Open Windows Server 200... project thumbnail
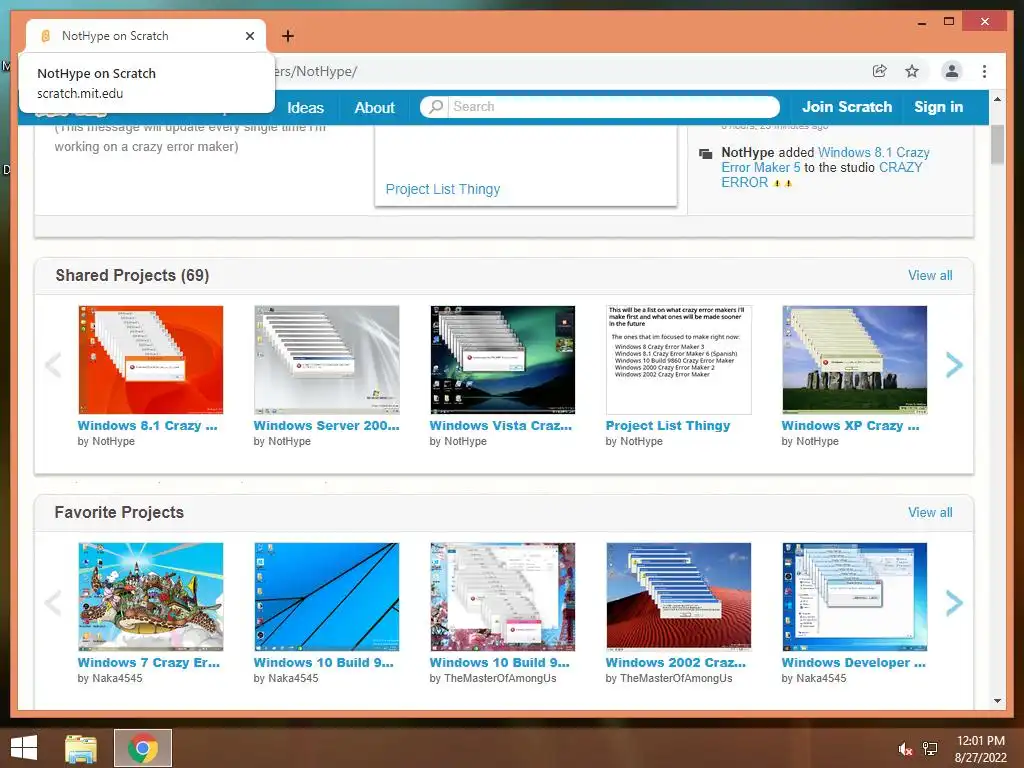 327,360
